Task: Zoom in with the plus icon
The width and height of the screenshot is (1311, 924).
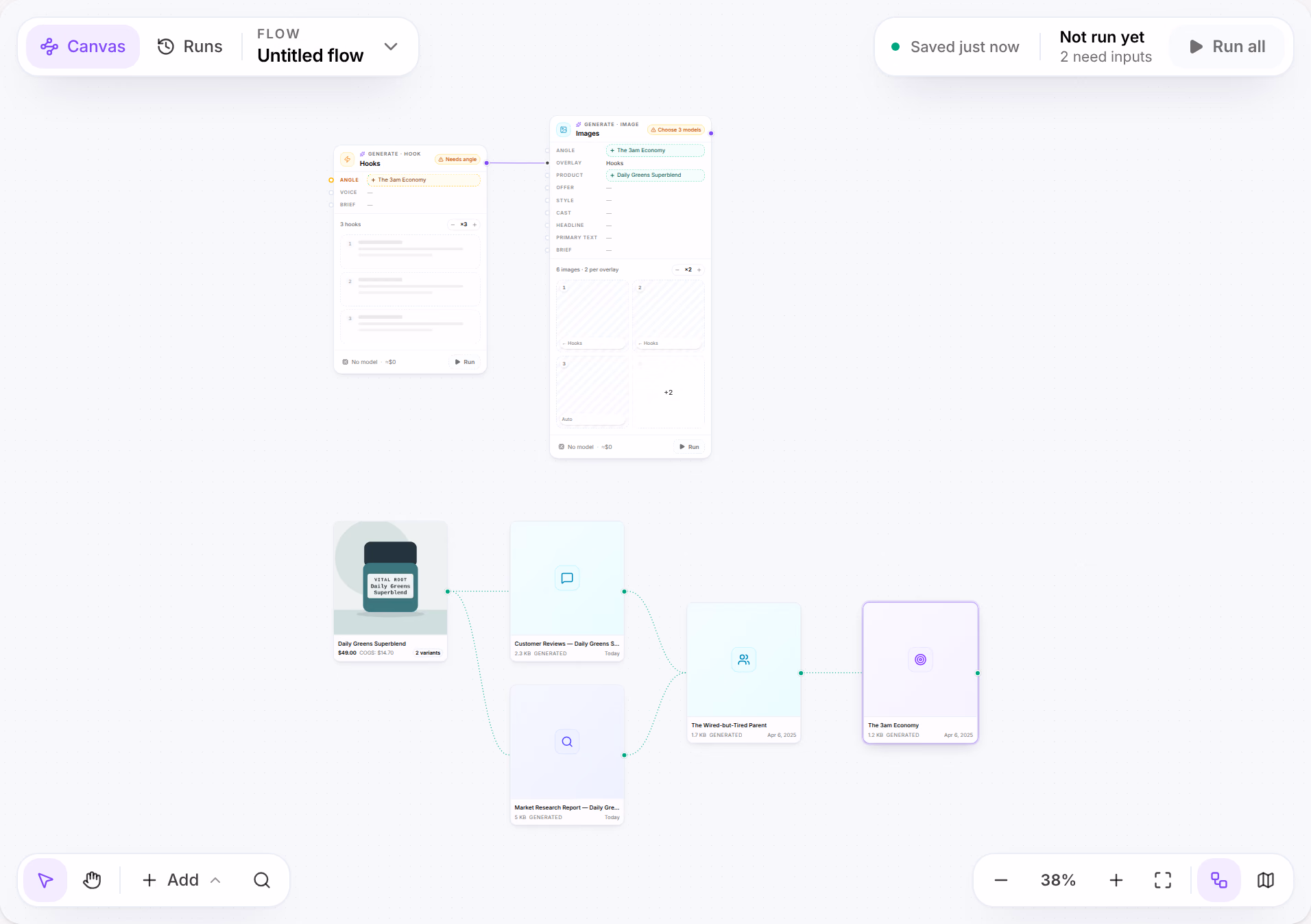Action: click(1116, 880)
